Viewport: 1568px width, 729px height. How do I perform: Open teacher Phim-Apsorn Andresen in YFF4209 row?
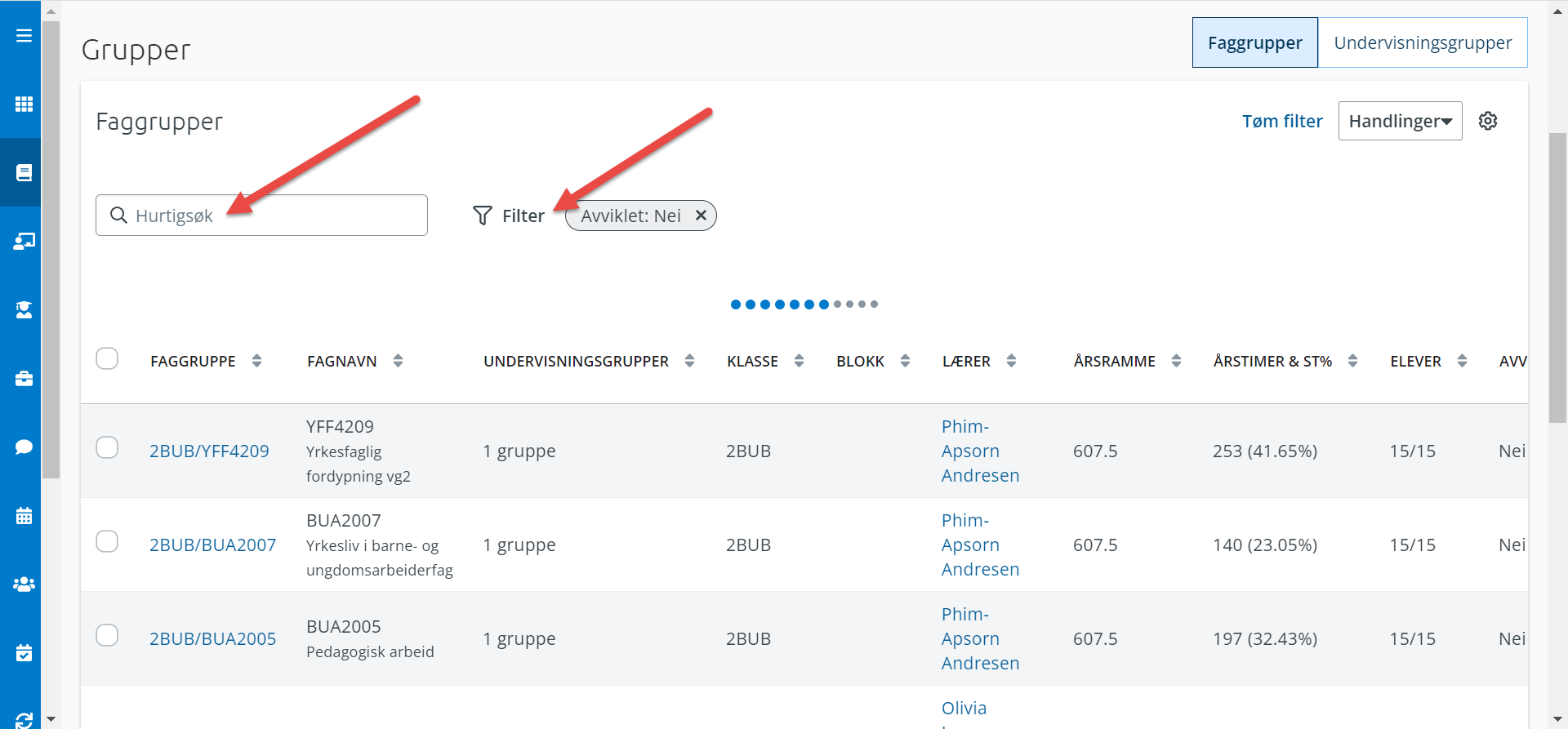coord(980,451)
